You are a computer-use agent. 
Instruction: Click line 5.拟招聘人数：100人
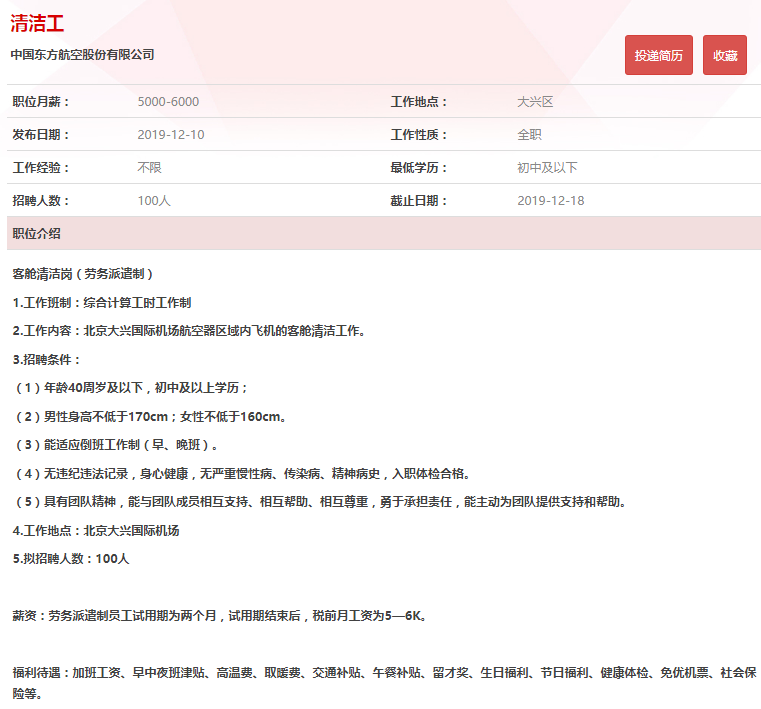(71, 558)
